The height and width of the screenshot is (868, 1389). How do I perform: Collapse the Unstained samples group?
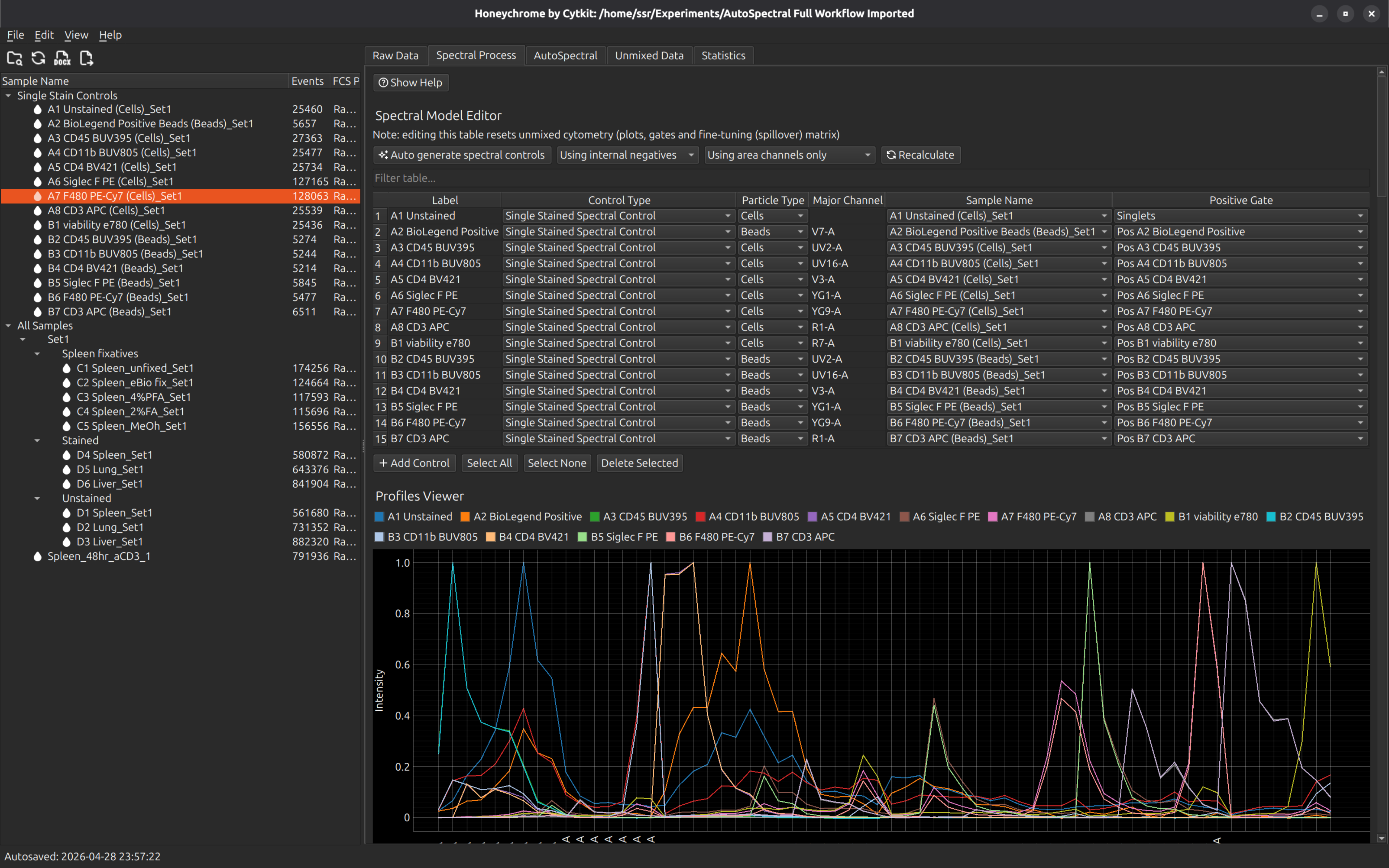tap(37, 498)
